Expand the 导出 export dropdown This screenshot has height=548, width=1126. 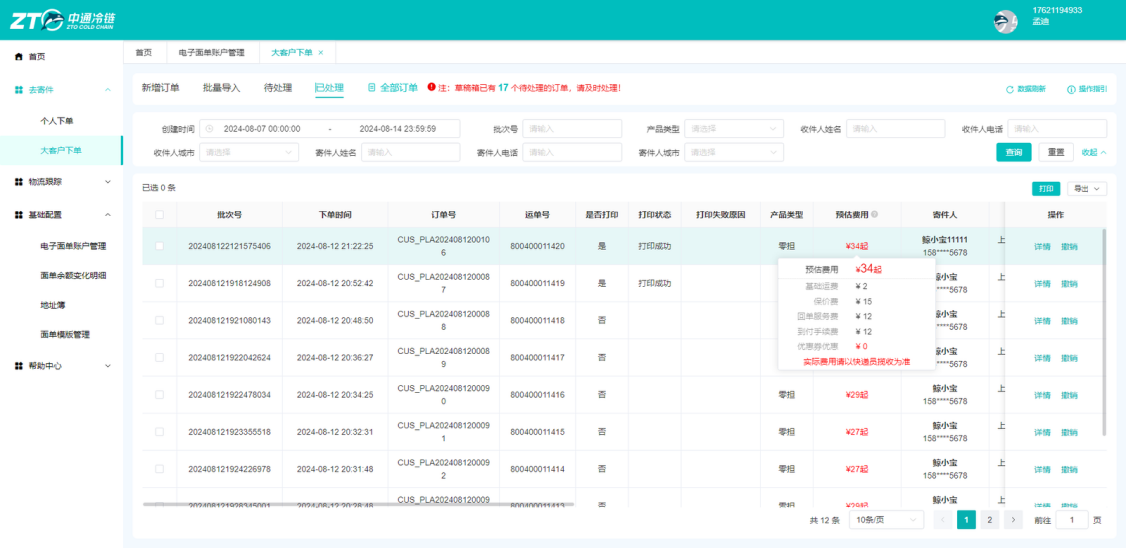tap(1087, 188)
